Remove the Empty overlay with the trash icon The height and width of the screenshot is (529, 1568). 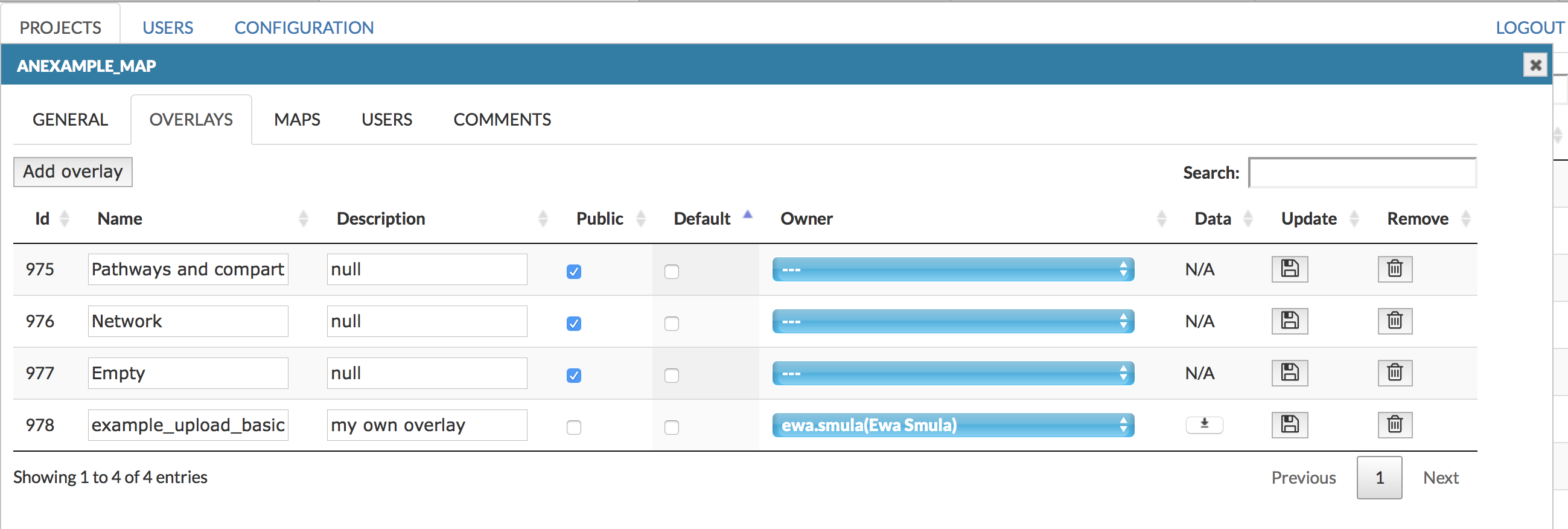point(1395,373)
